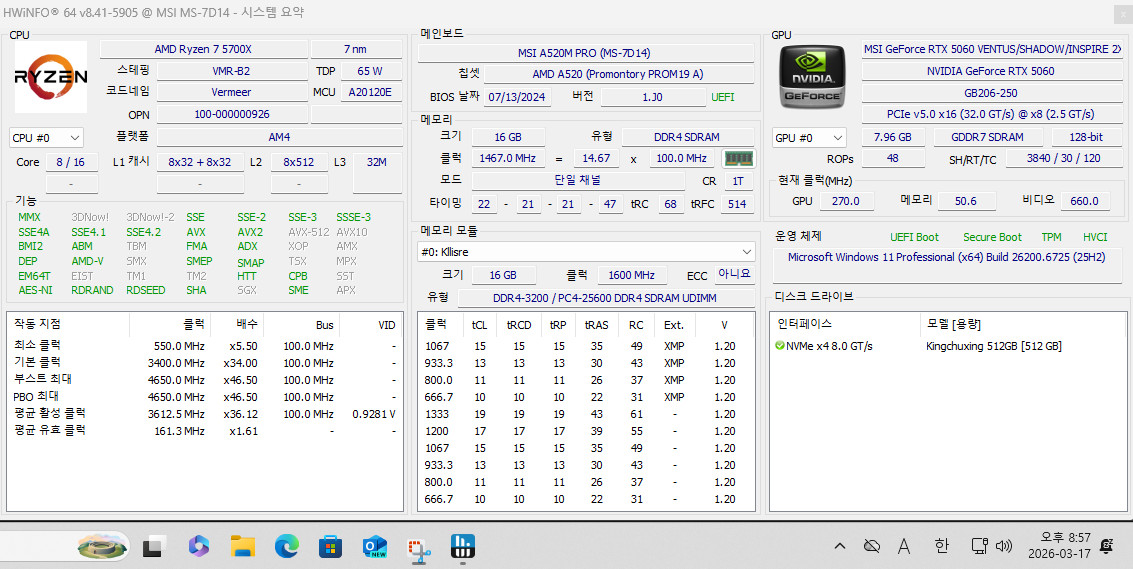Expand the memory module #0: Kllisre dropdown
1133x569 pixels.
click(x=586, y=252)
